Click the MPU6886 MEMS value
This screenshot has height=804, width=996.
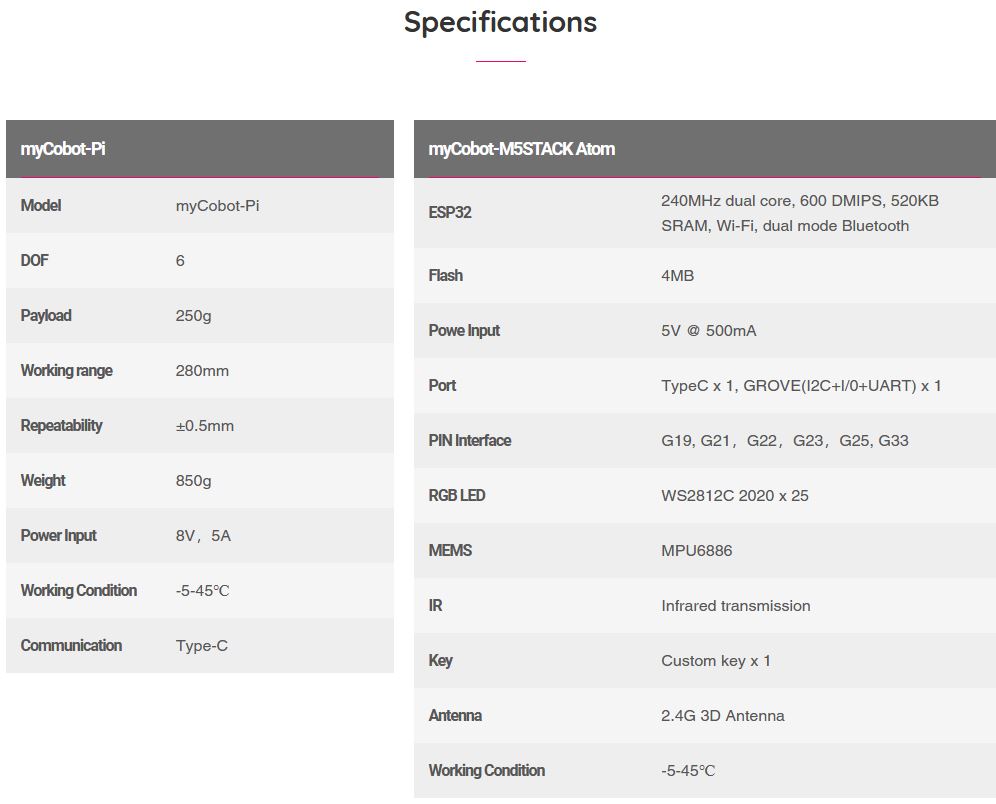point(696,551)
